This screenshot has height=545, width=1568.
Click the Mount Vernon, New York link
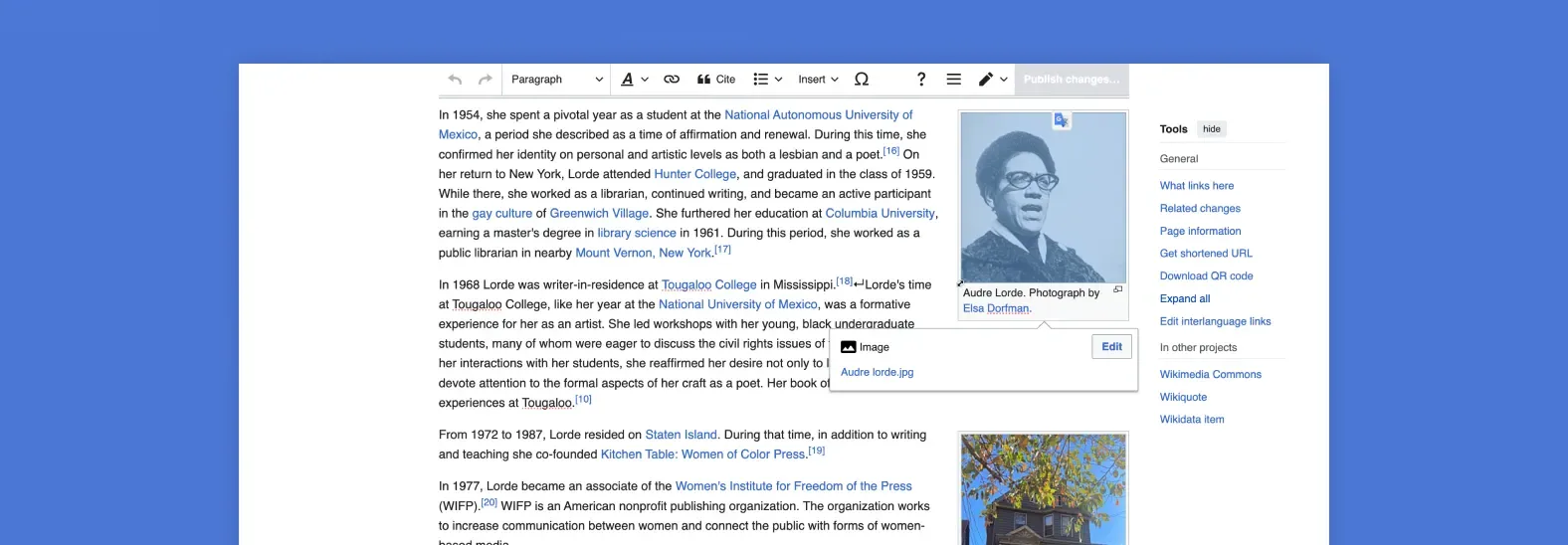644,254
